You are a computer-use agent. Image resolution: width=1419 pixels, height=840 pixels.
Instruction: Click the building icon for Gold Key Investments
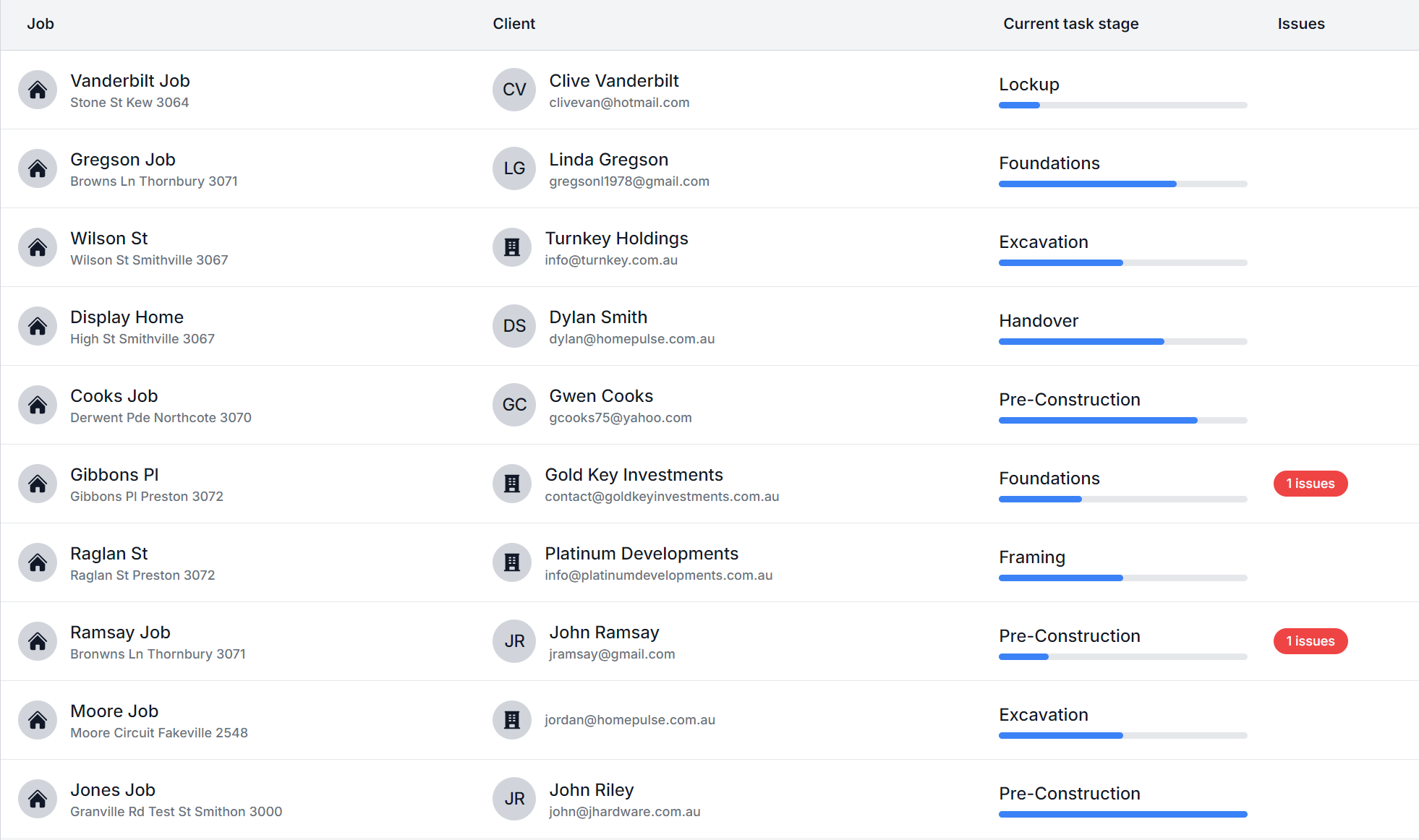coord(512,484)
